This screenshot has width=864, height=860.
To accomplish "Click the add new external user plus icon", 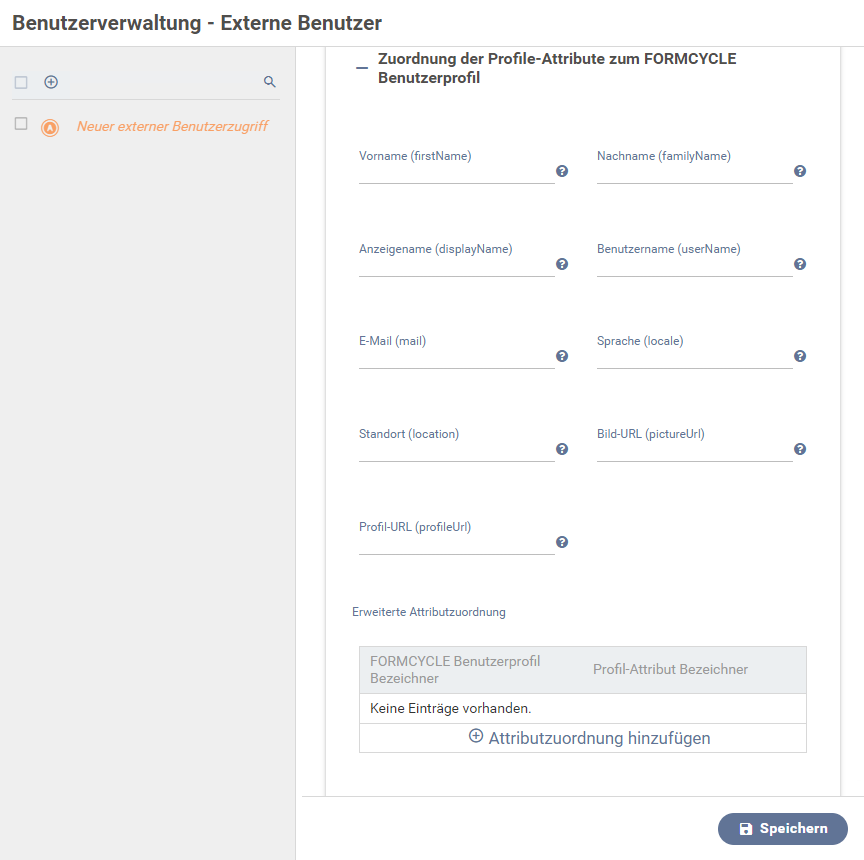I will [x=51, y=82].
